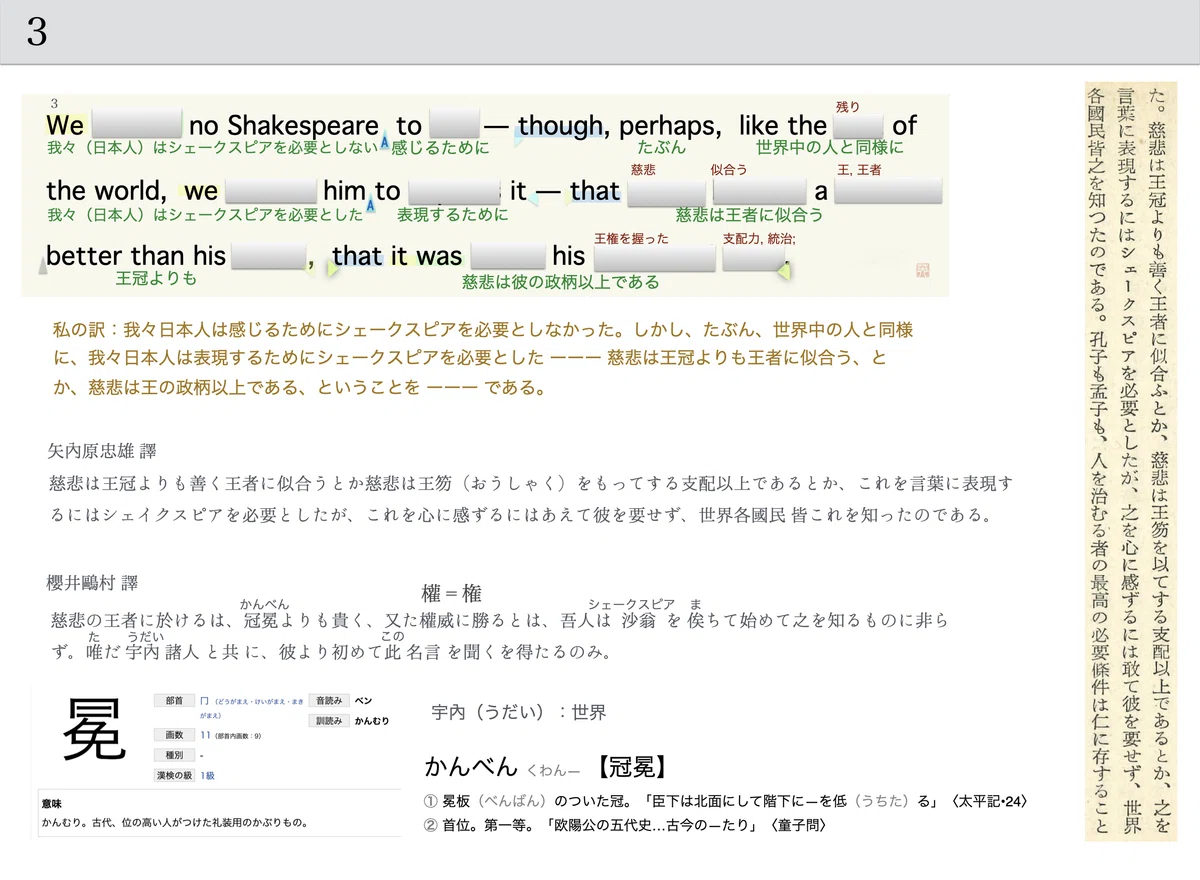1200x880 pixels.
Task: Click the gloss 宇內（うだい）：世界
Action: pos(519,713)
